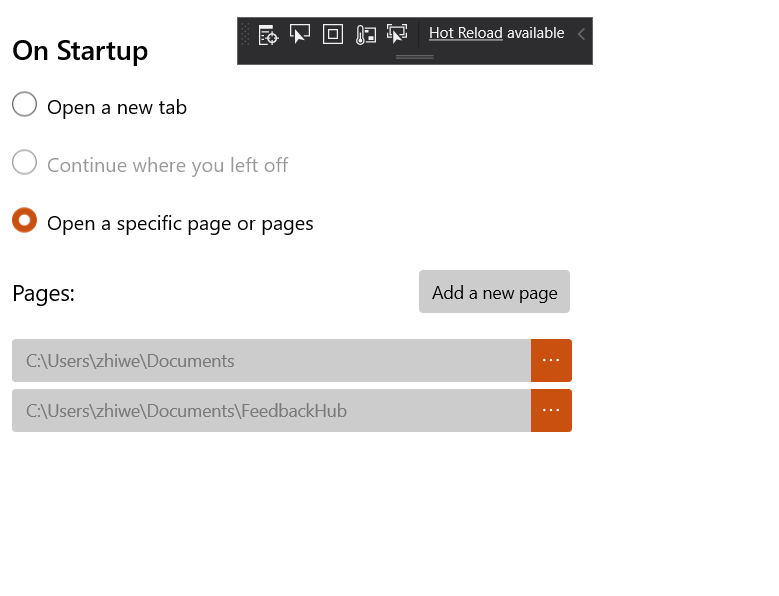This screenshot has width=779, height=596.
Task: Toggle Display Layout Adorners square icon
Action: tap(332, 34)
